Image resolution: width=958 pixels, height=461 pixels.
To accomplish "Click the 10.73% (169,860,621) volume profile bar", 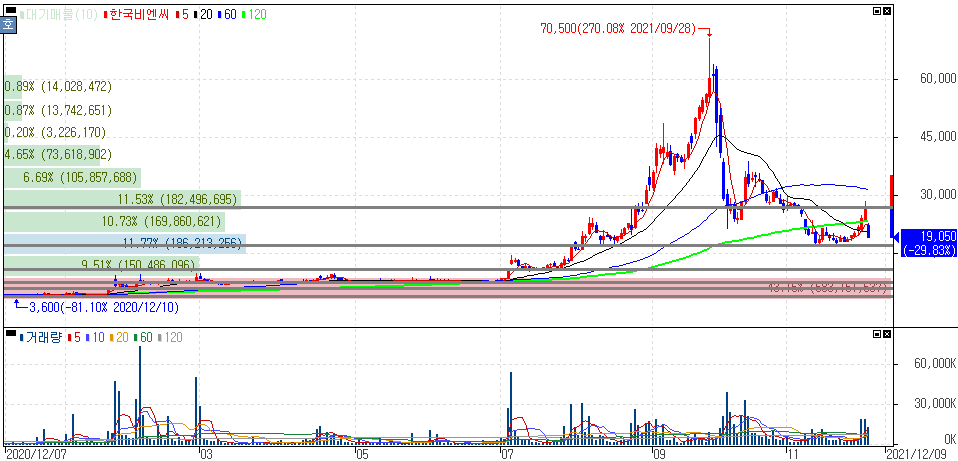I will (x=114, y=221).
